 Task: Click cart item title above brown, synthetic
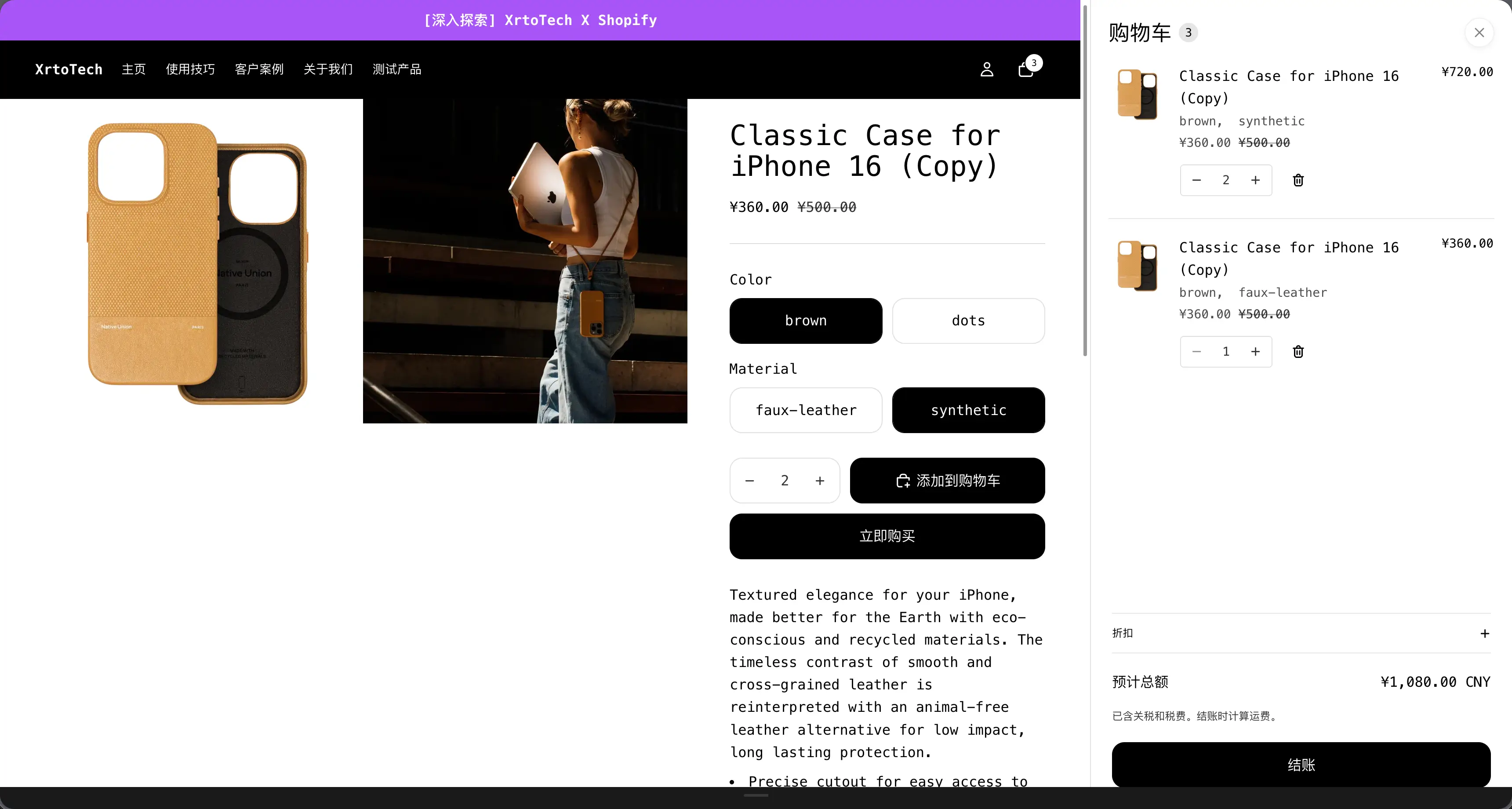(1289, 87)
